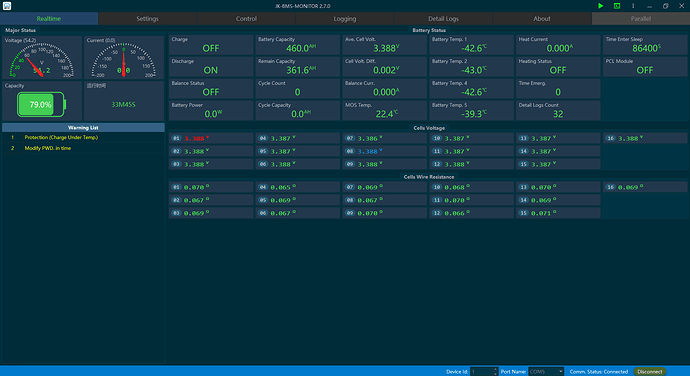The width and height of the screenshot is (690, 376).
Task: Open the Port Name dropdown
Action: [x=546, y=372]
